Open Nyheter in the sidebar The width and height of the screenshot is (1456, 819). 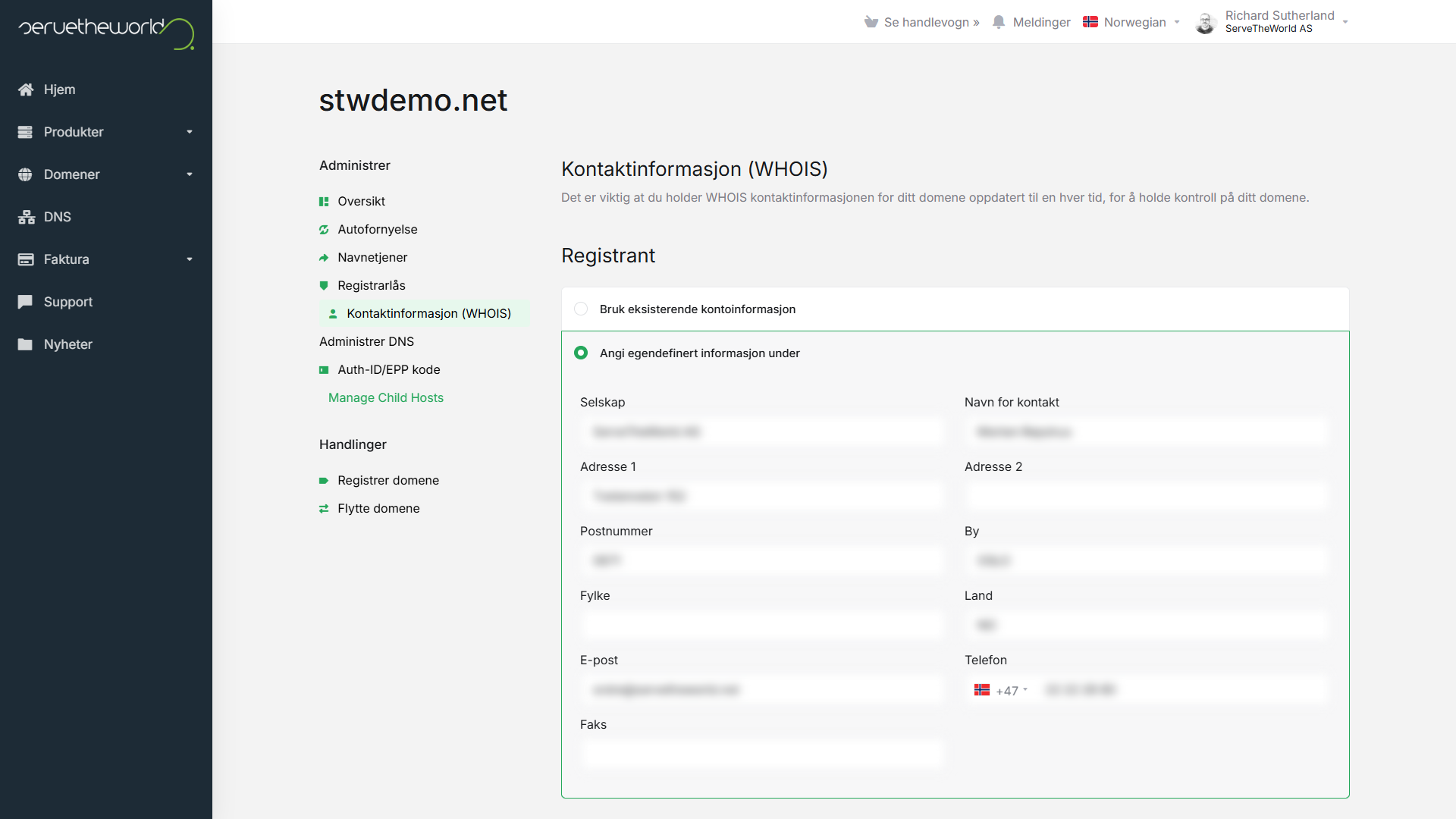68,344
